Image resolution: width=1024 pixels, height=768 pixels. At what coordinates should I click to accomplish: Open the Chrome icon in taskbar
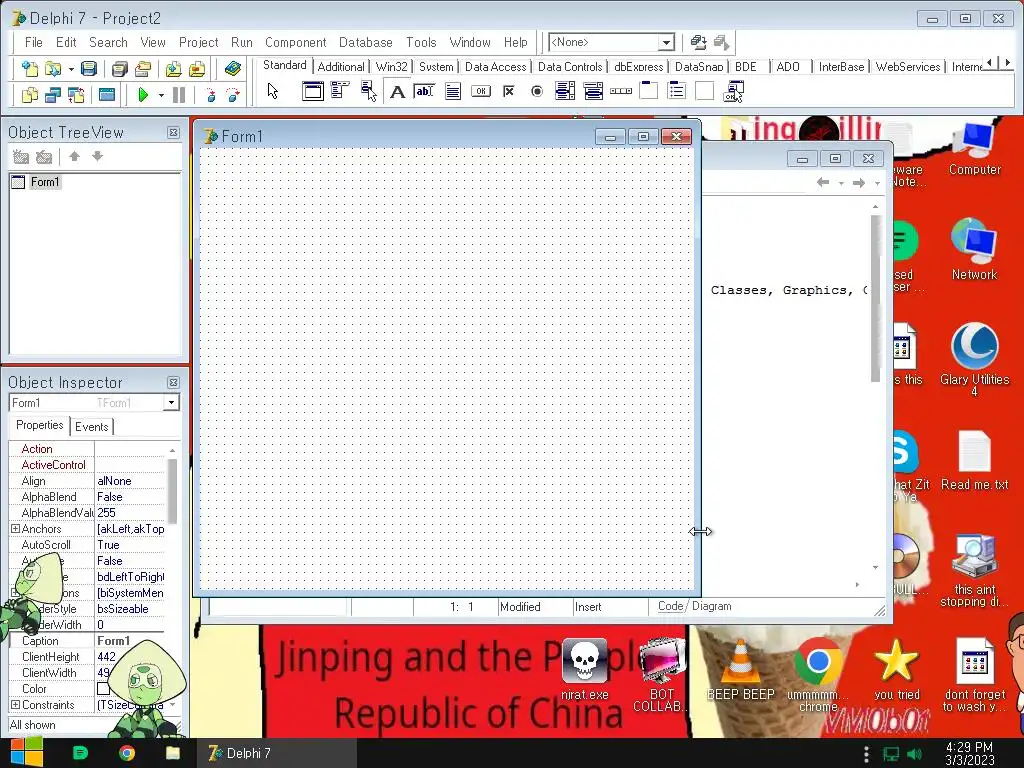point(127,753)
